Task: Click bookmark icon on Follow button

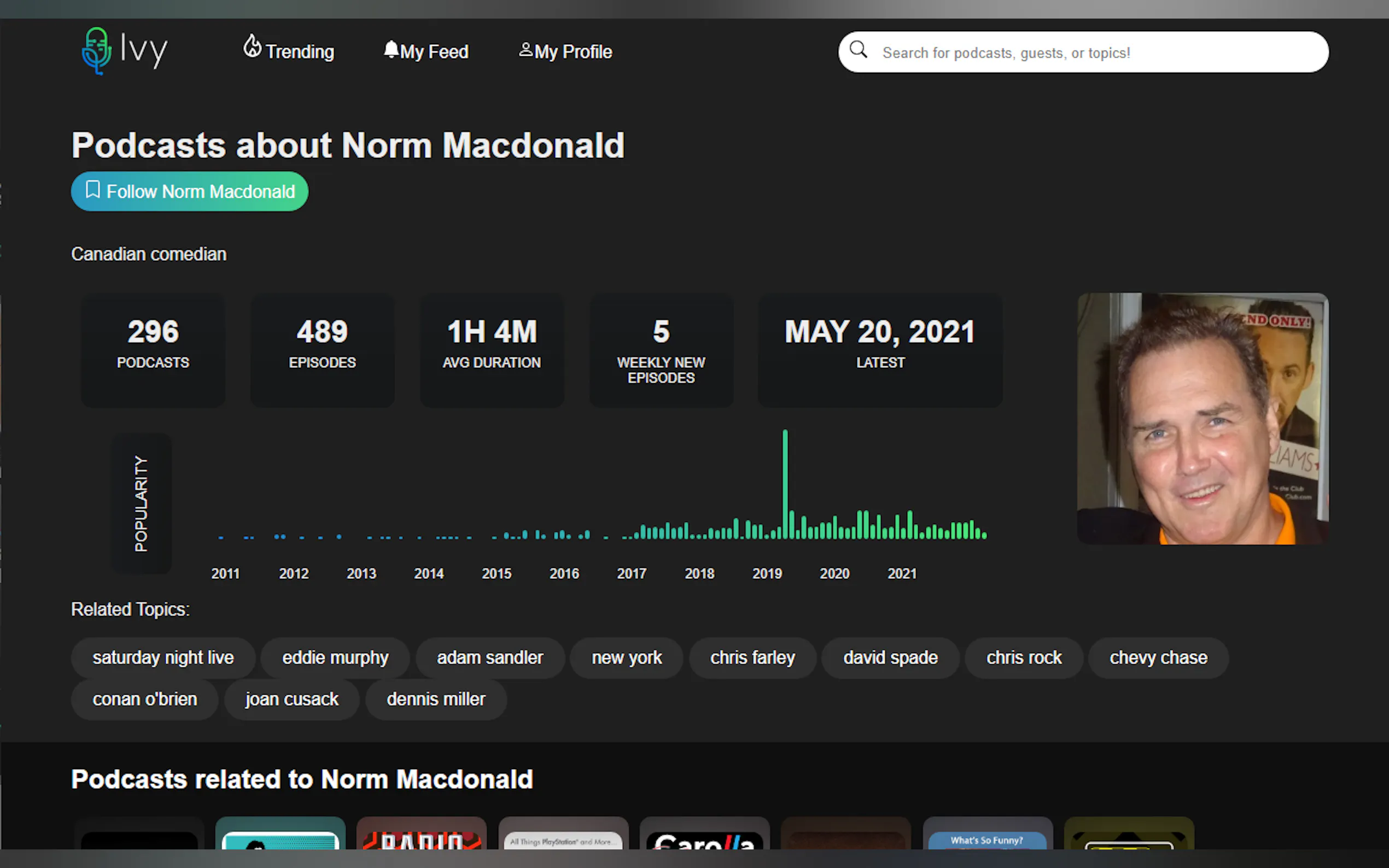Action: point(92,190)
